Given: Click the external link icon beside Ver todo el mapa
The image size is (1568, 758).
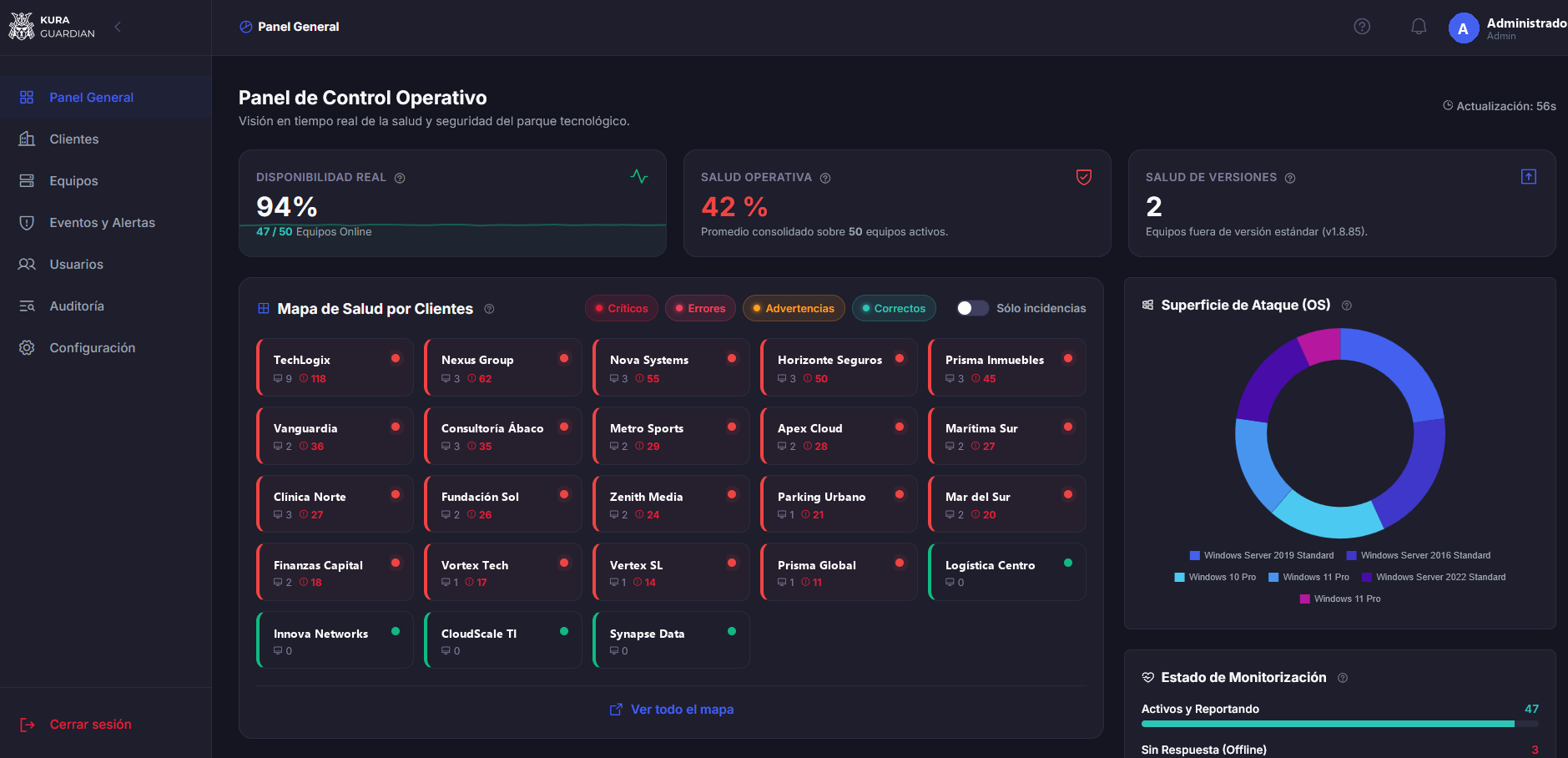Looking at the screenshot, I should coord(616,710).
